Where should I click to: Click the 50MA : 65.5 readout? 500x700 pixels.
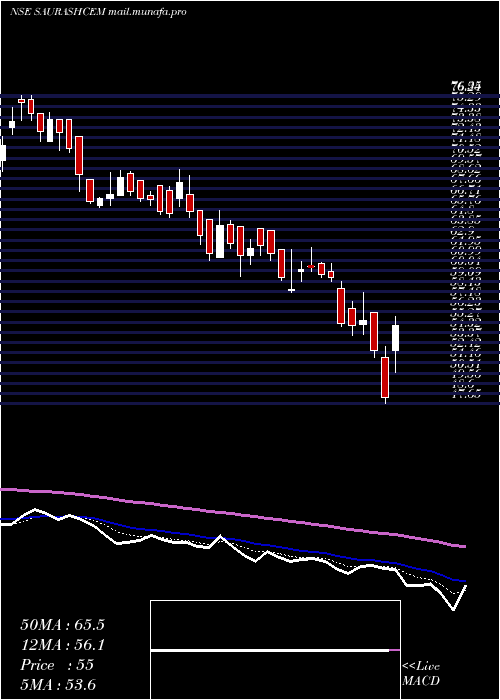(x=62, y=625)
